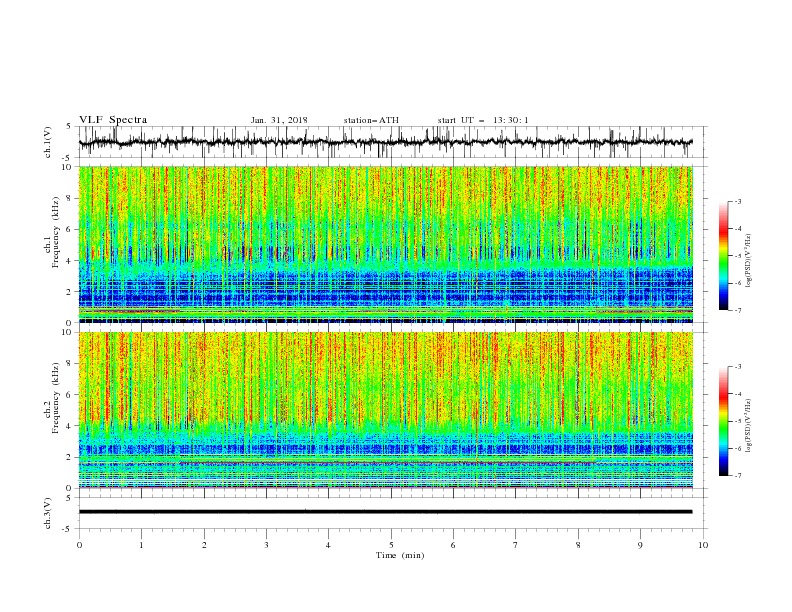Click the ch.2 color bar log(PSD) label
The width and height of the screenshot is (792, 612).
pos(749,426)
